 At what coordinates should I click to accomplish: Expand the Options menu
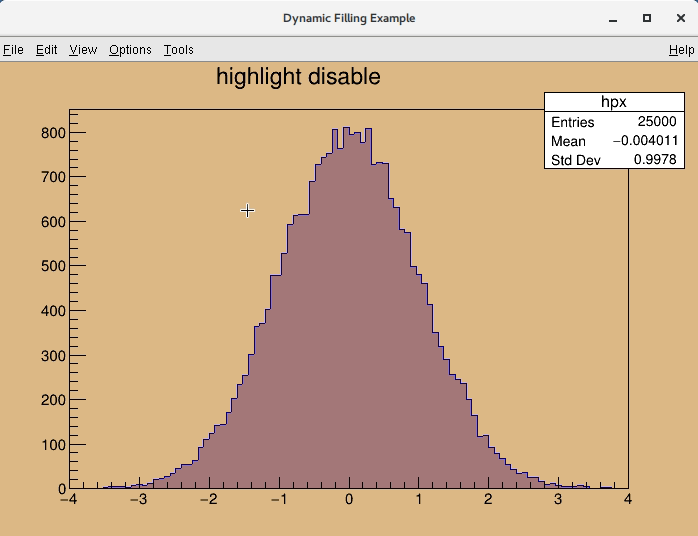click(x=130, y=50)
